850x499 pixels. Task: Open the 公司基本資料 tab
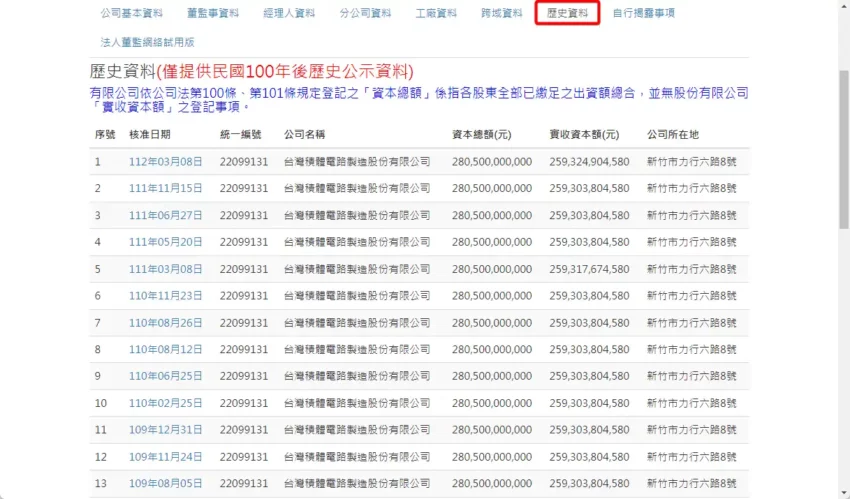point(131,13)
